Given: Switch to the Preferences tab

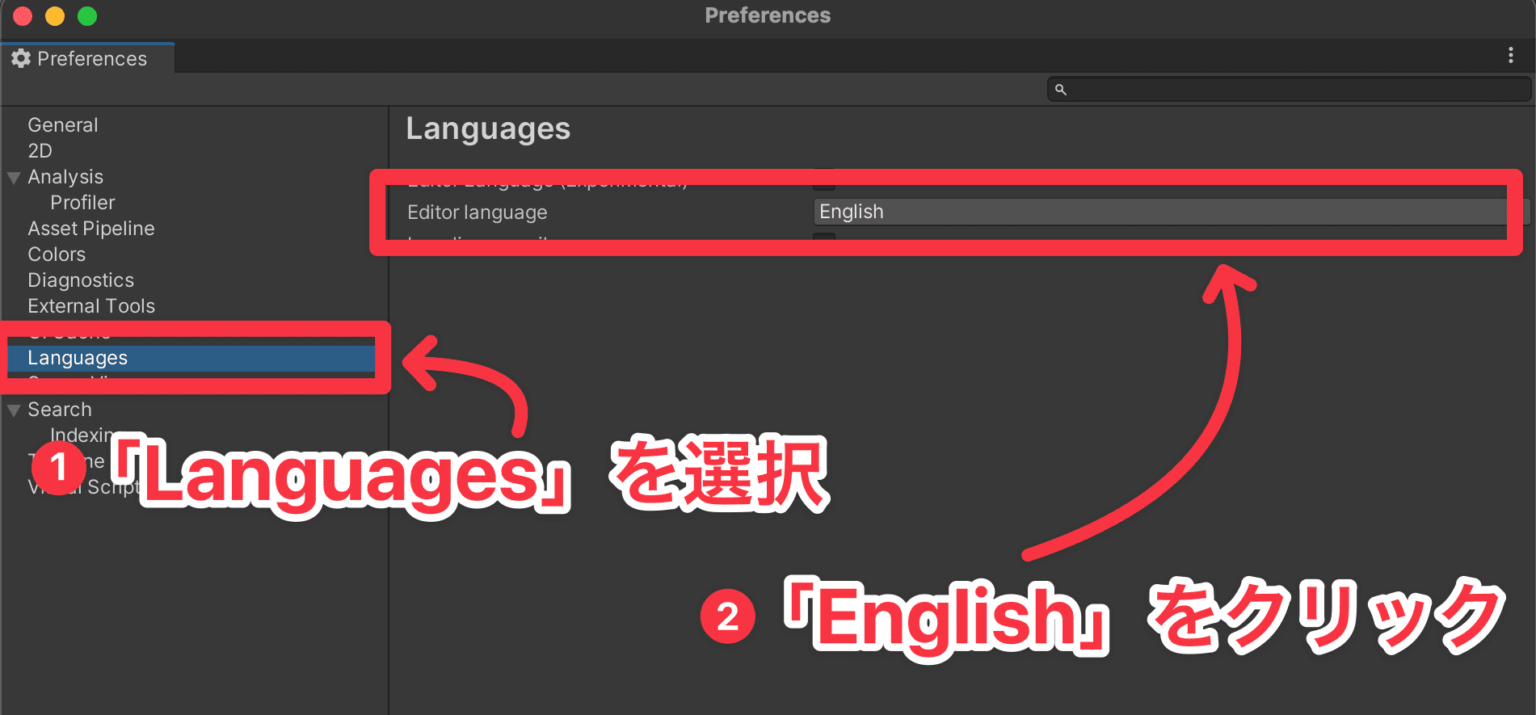Looking at the screenshot, I should point(90,58).
